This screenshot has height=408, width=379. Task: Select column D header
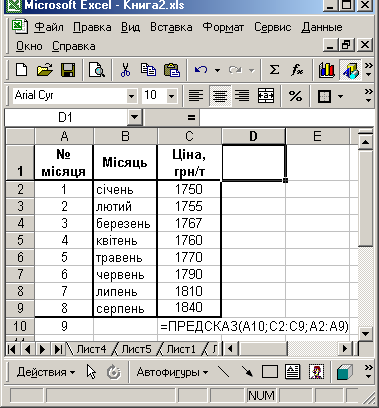[253, 136]
